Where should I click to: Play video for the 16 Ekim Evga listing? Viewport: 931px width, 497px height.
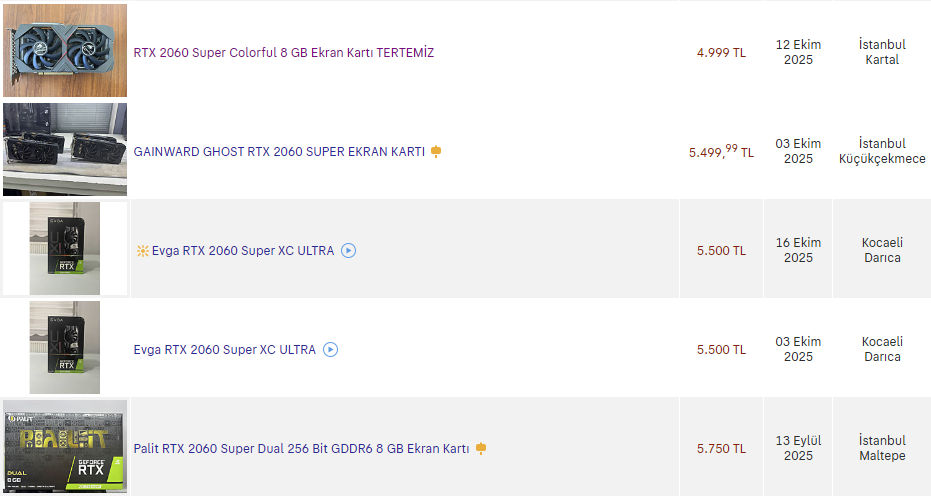pyautogui.click(x=348, y=251)
